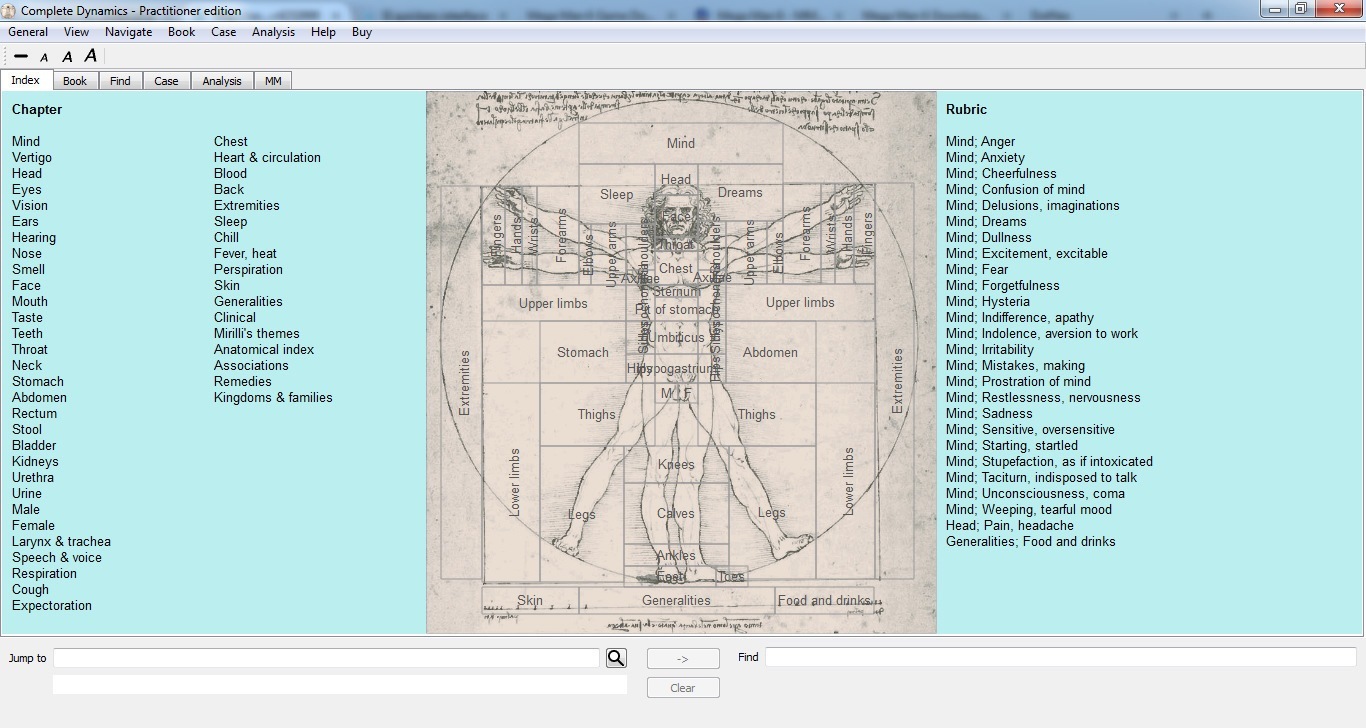Select rubric Generalities; Food and drinks
Screen dimensions: 1366x728
[x=1031, y=541]
